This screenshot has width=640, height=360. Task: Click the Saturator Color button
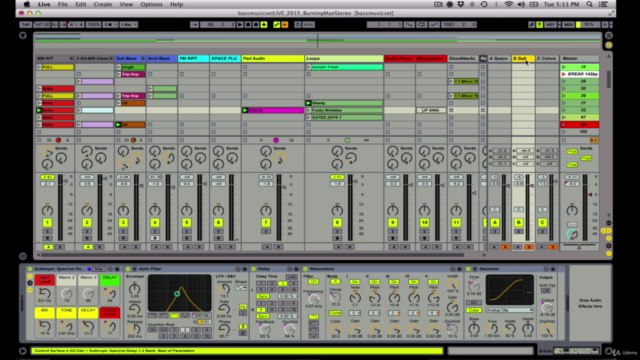coord(473,310)
